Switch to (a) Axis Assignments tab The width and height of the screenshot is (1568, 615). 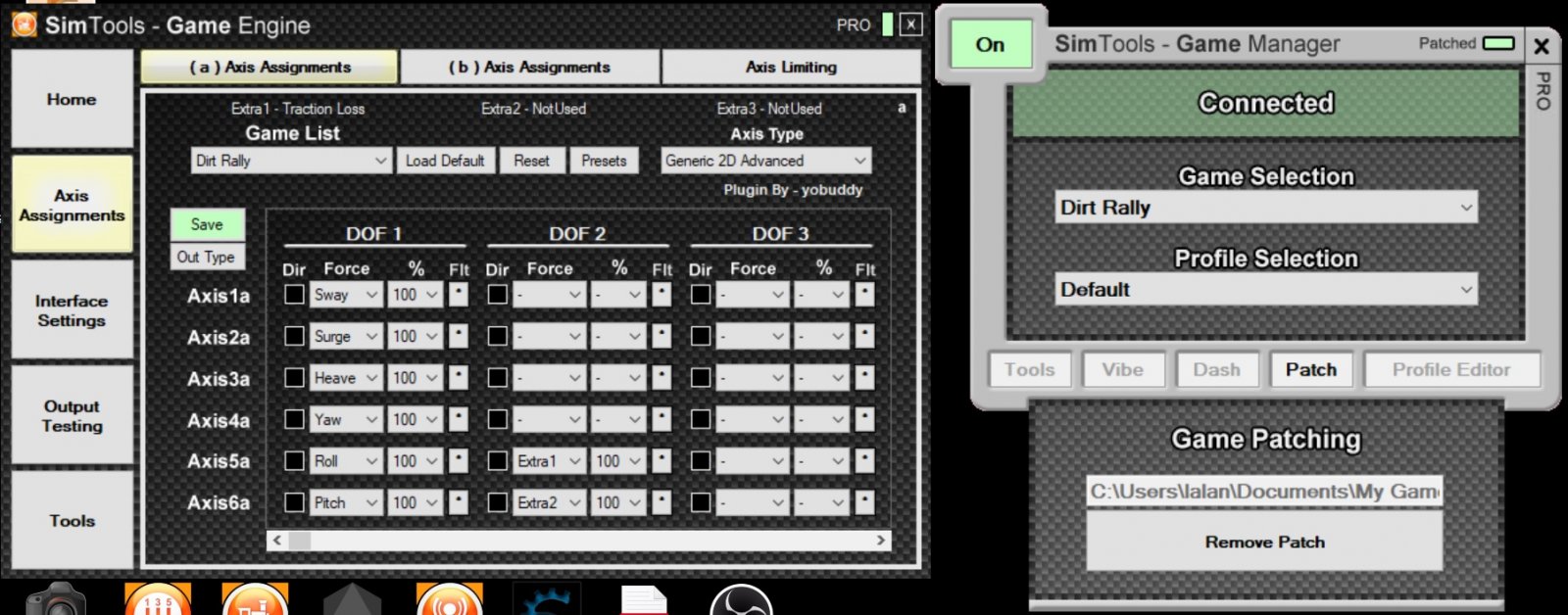point(269,67)
